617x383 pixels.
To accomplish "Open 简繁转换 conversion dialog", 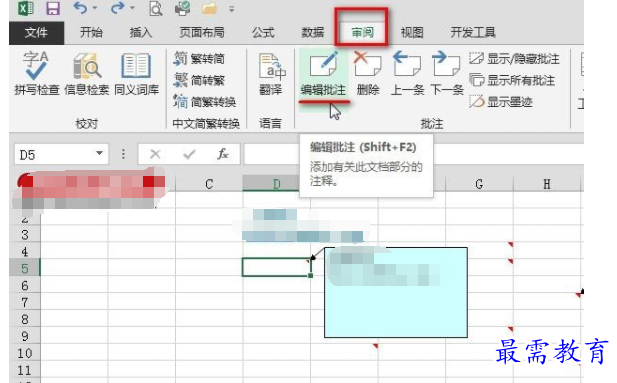I will (x=205, y=102).
